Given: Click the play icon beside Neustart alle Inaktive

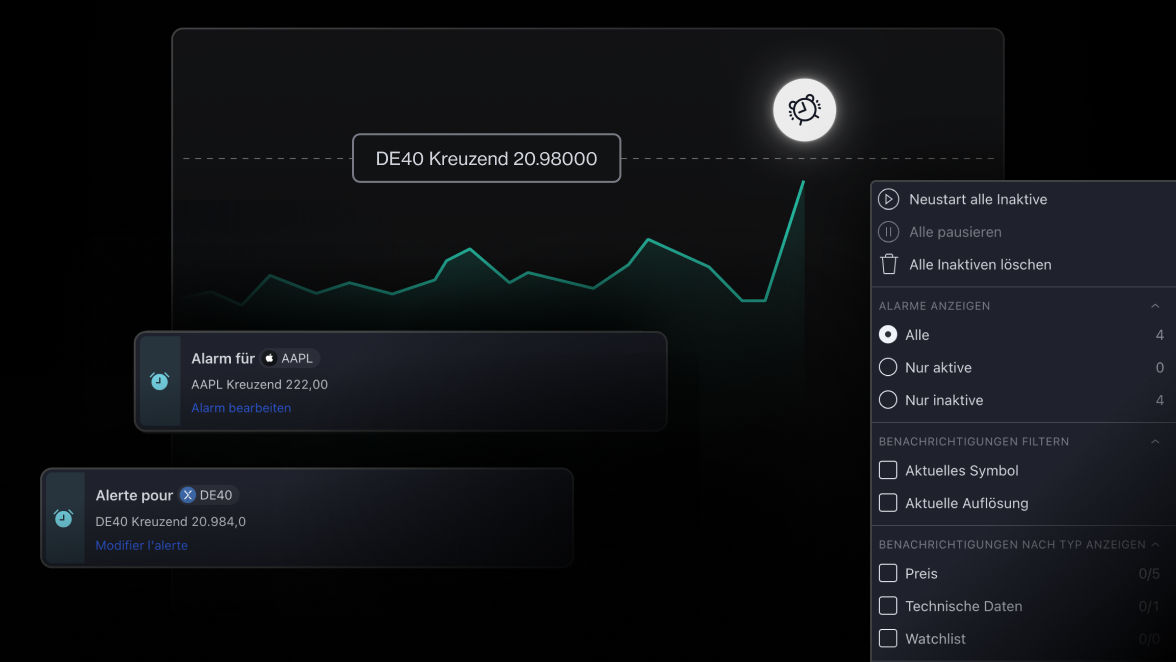Looking at the screenshot, I should pos(888,199).
